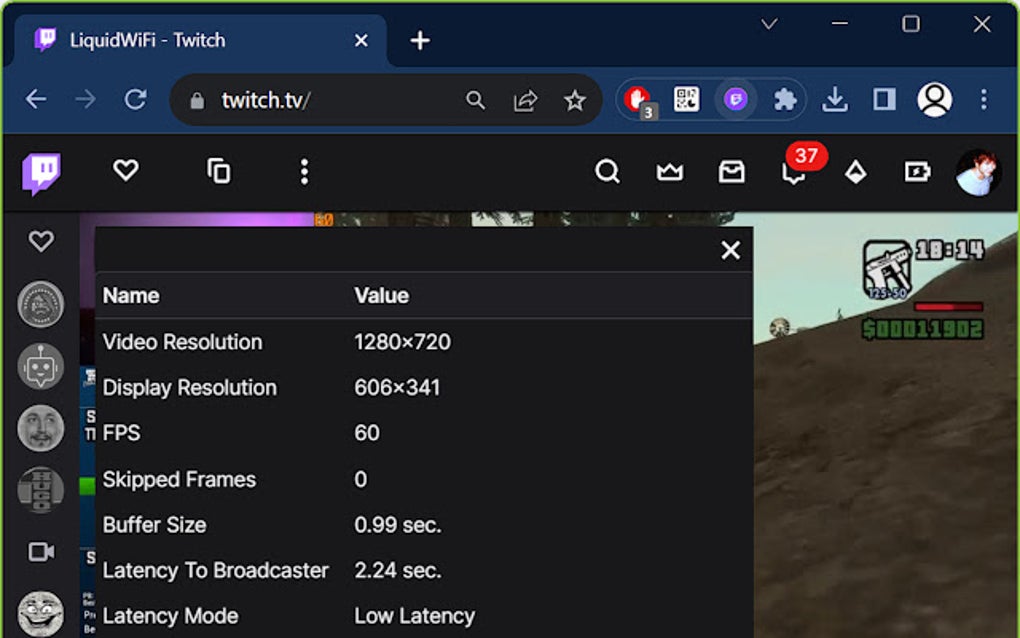The width and height of the screenshot is (1020, 638).
Task: Click the sidebar followed-channels heart icon
Action: click(41, 241)
